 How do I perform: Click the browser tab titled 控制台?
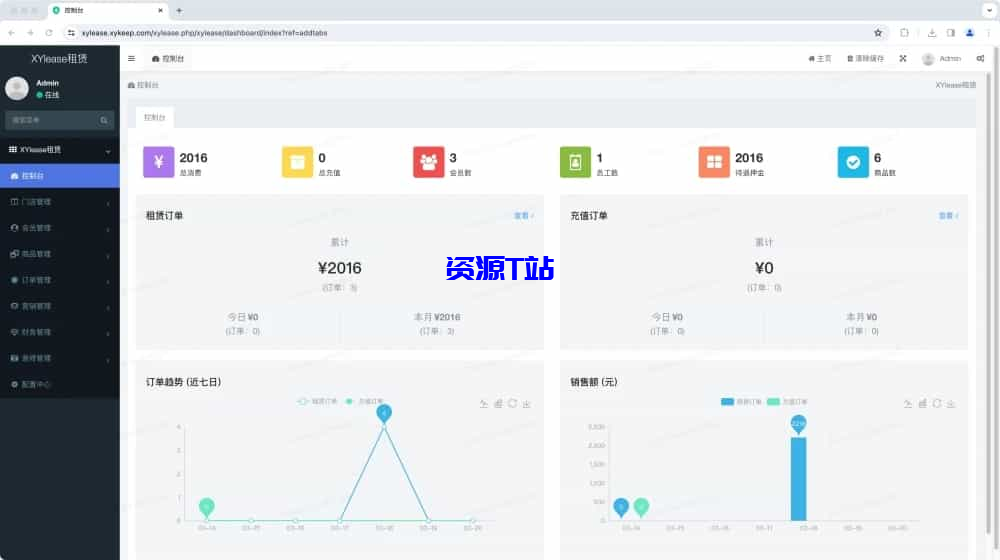pyautogui.click(x=107, y=10)
